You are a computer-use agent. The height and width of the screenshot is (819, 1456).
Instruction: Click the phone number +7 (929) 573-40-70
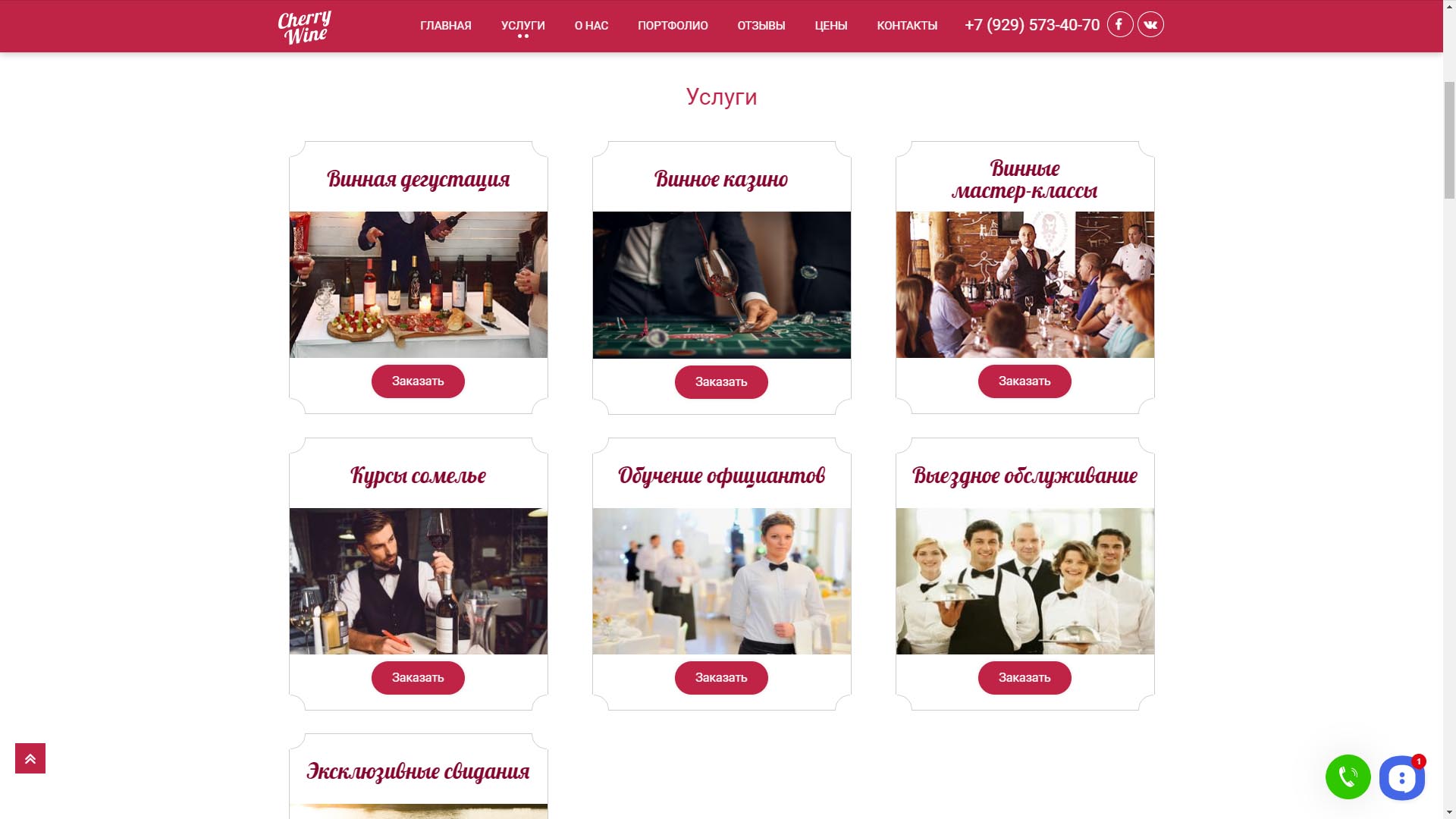pyautogui.click(x=1032, y=25)
